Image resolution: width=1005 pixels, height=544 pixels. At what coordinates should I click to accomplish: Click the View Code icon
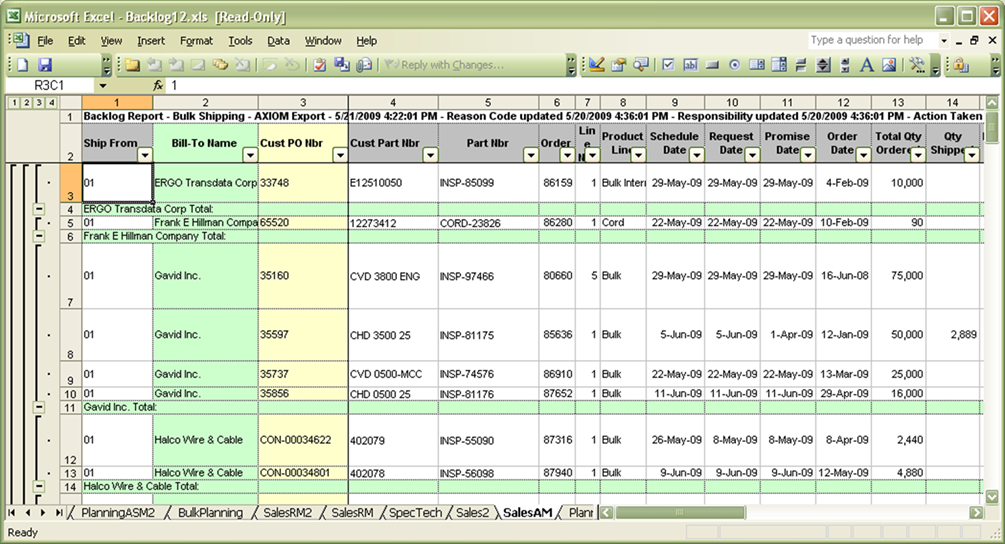click(640, 65)
